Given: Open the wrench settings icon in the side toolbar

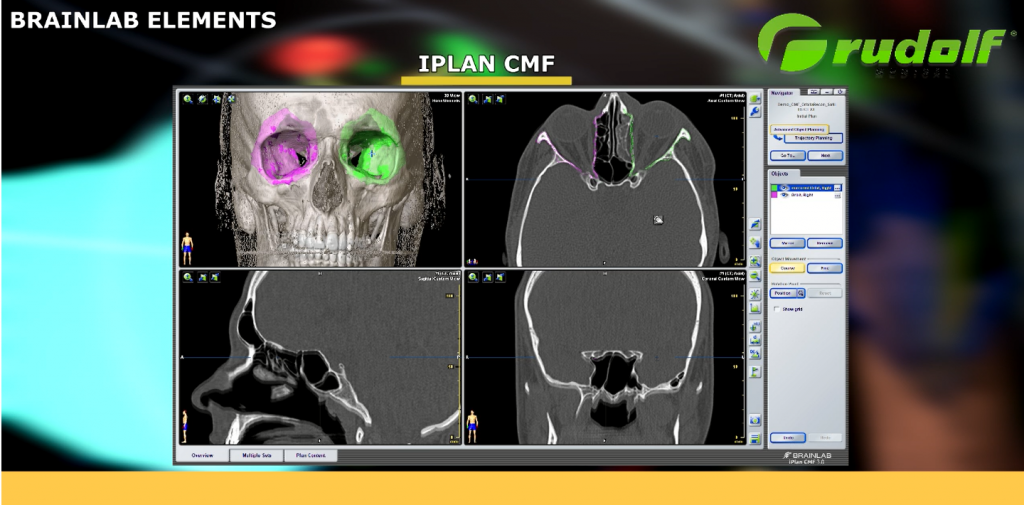Looking at the screenshot, I should 756,112.
